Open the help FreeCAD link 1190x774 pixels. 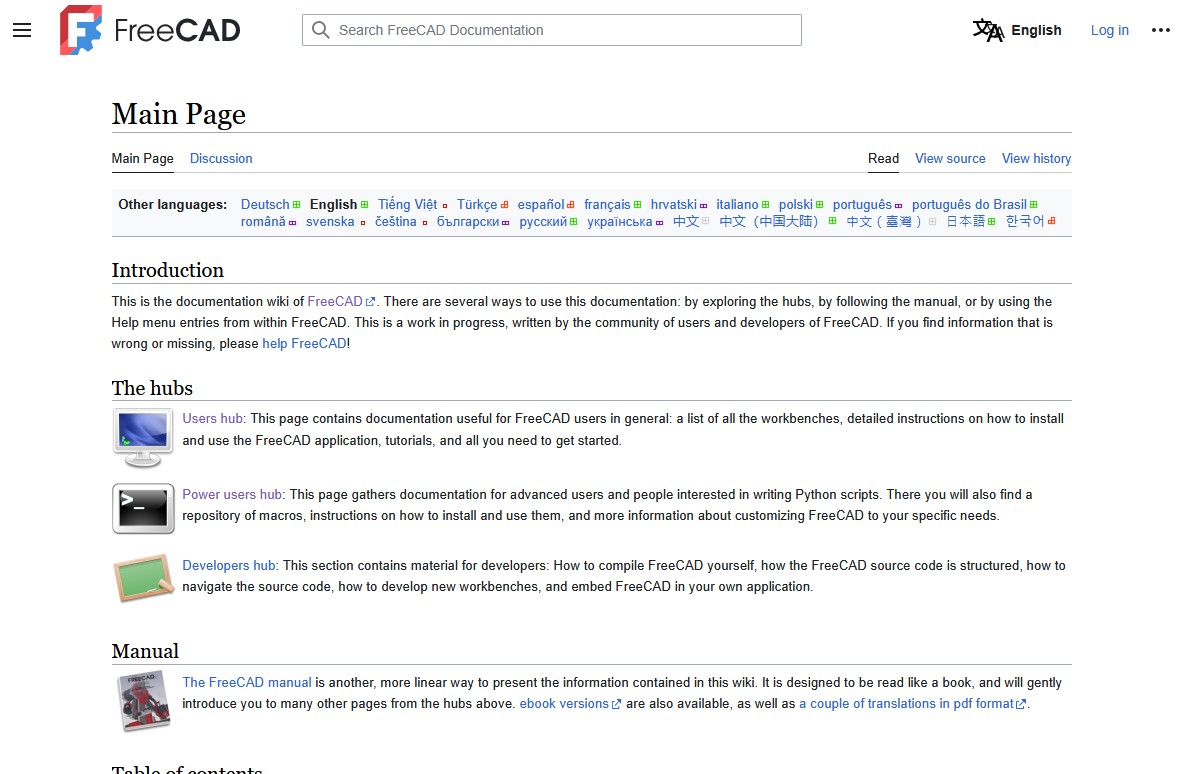click(x=304, y=343)
